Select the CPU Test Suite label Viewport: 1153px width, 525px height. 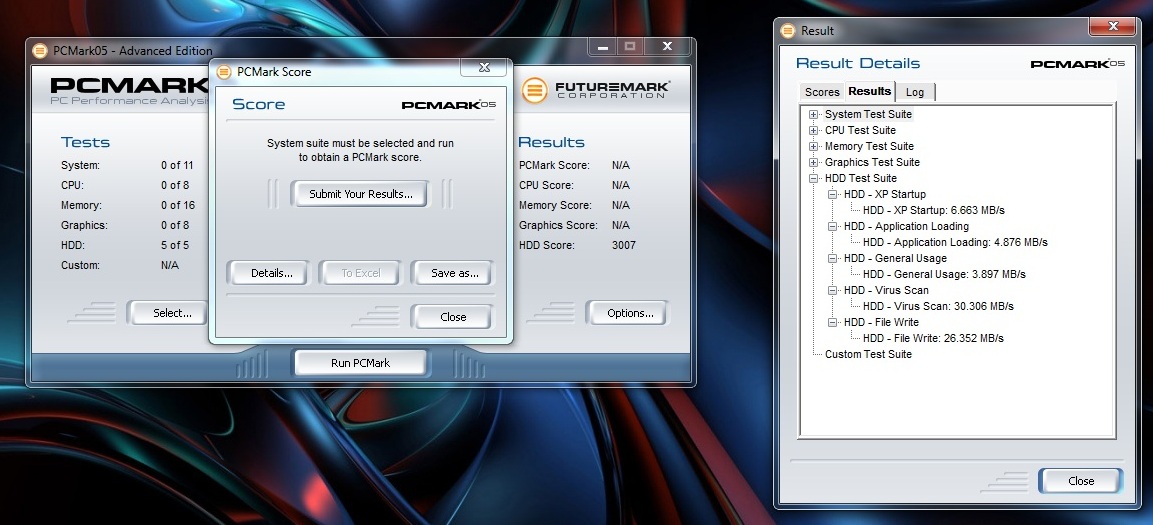pyautogui.click(x=860, y=130)
